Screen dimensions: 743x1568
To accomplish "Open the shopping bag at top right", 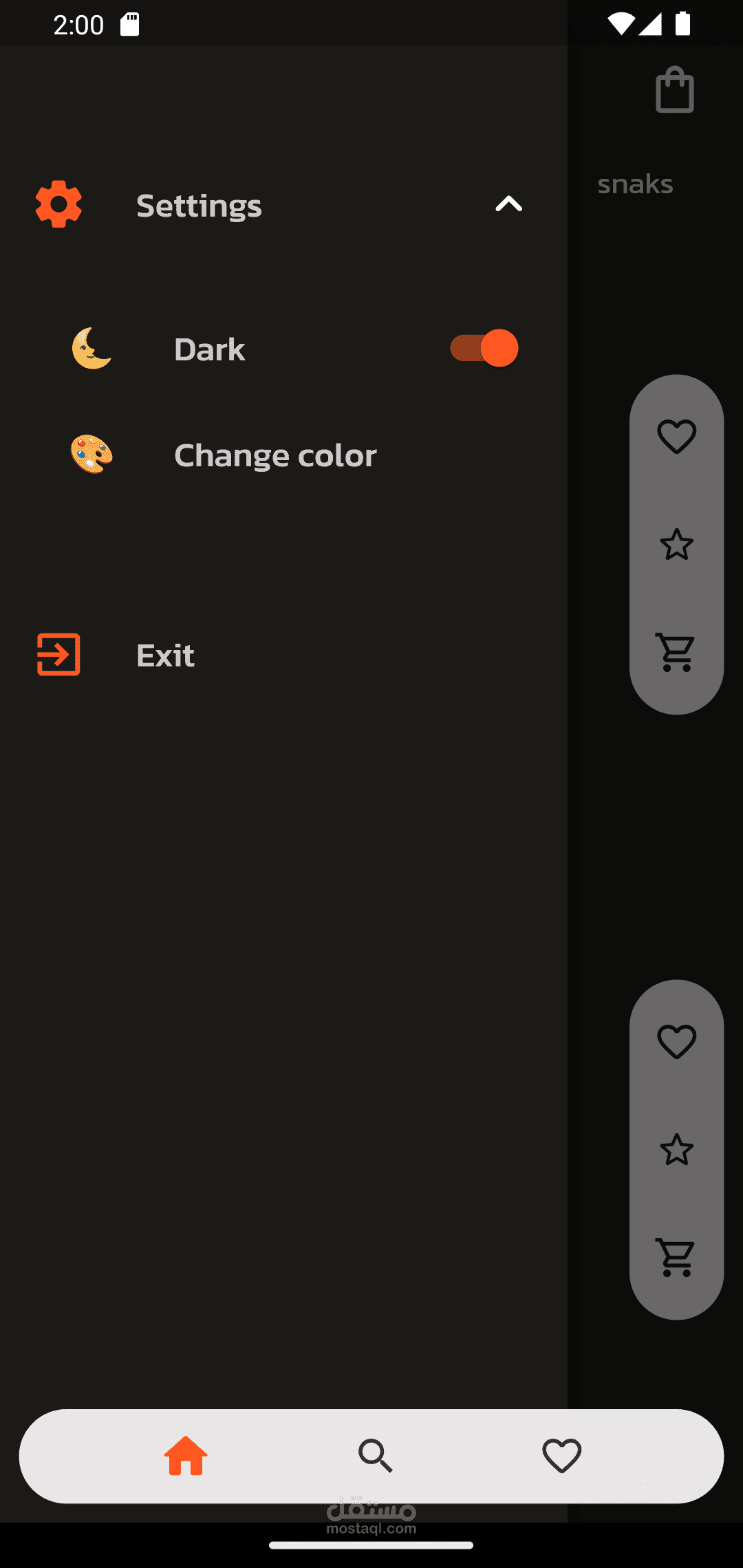I will pos(674,90).
